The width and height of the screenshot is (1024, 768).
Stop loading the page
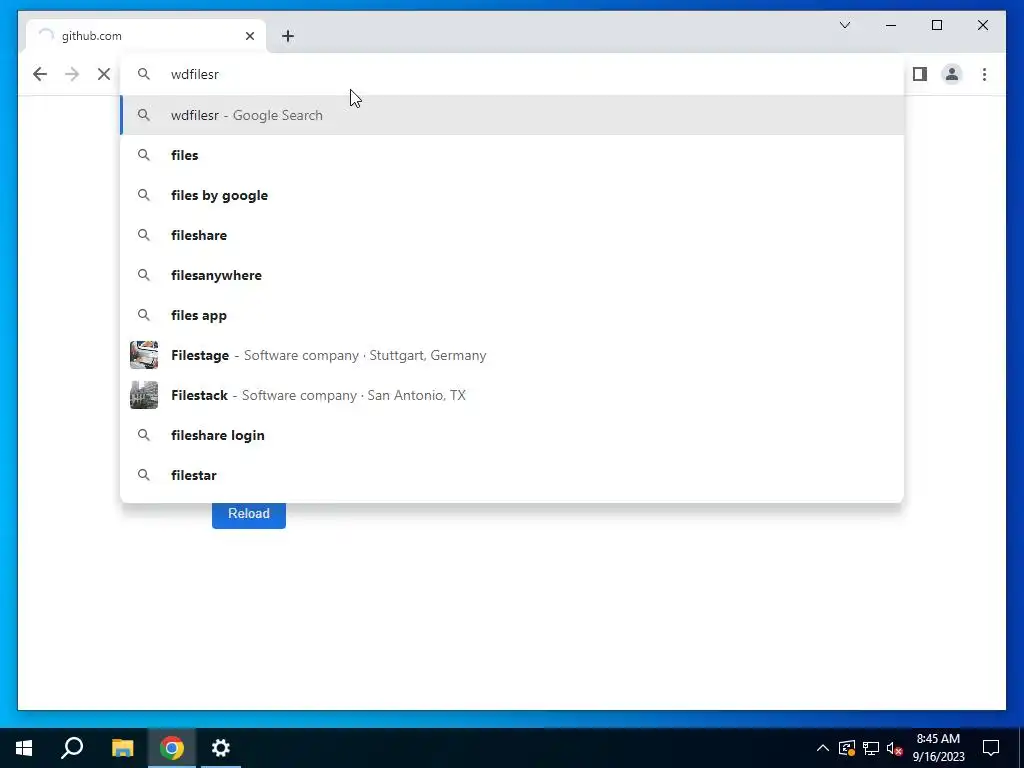point(104,74)
